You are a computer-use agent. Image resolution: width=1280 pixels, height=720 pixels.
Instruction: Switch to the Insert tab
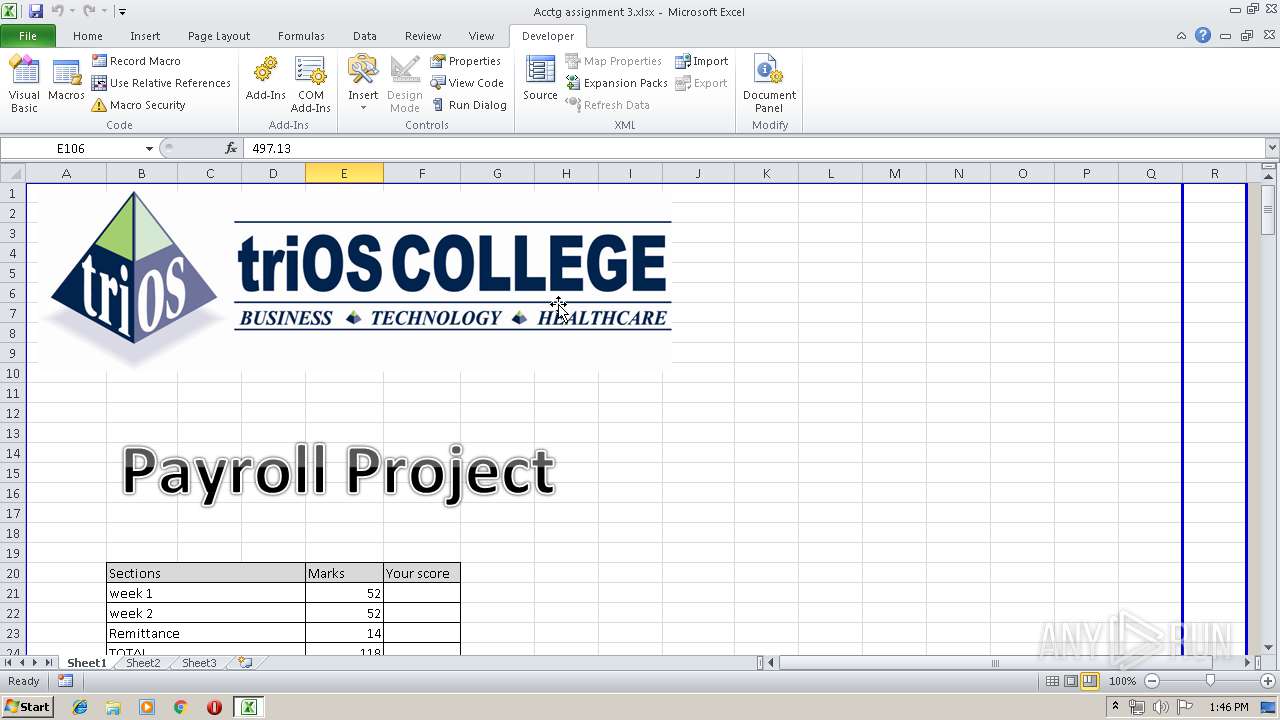pyautogui.click(x=145, y=36)
